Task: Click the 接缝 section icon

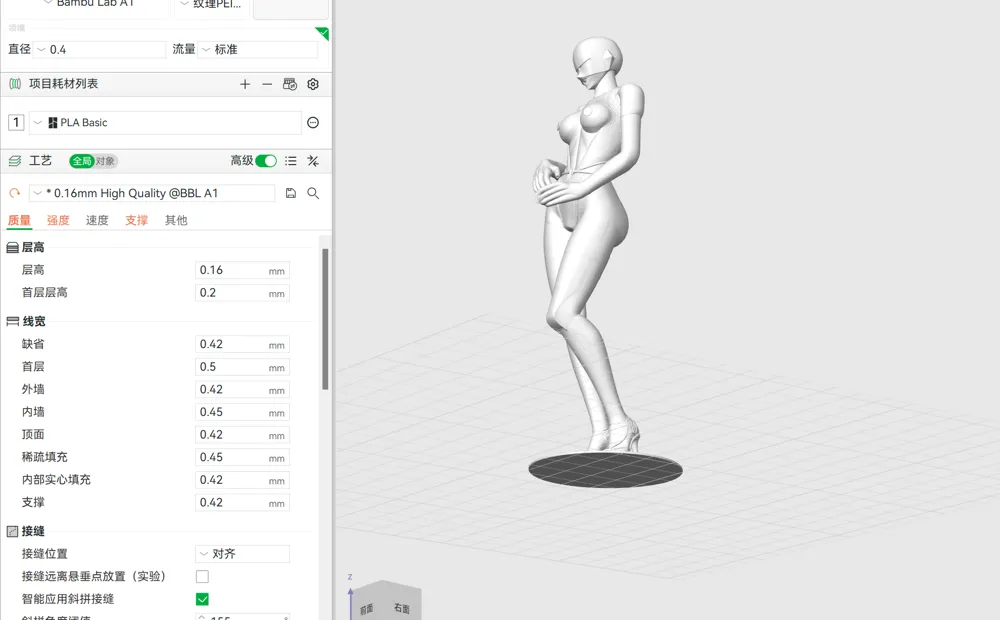Action: (x=12, y=531)
